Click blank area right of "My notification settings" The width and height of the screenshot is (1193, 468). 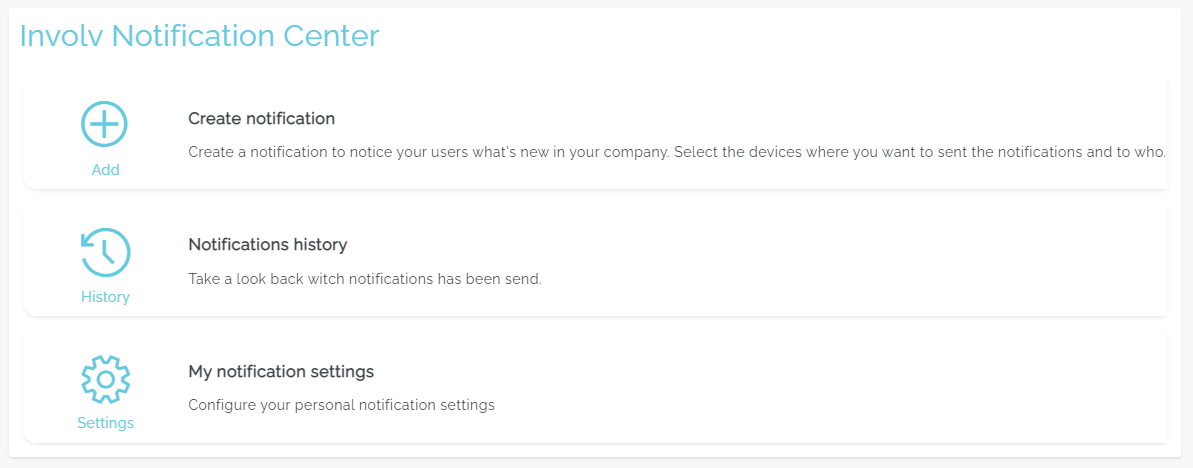coord(700,372)
